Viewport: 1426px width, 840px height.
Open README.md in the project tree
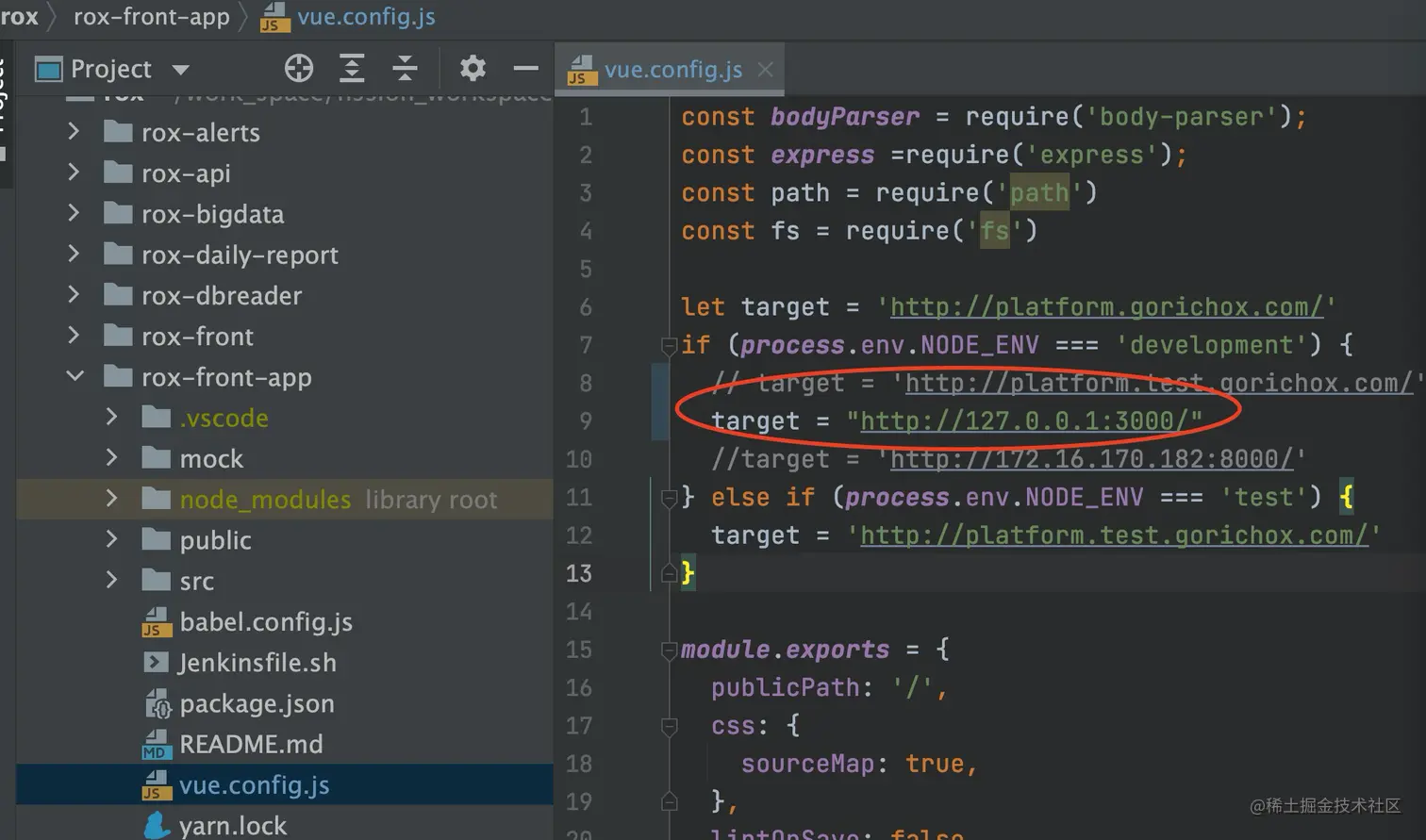pyautogui.click(x=251, y=745)
